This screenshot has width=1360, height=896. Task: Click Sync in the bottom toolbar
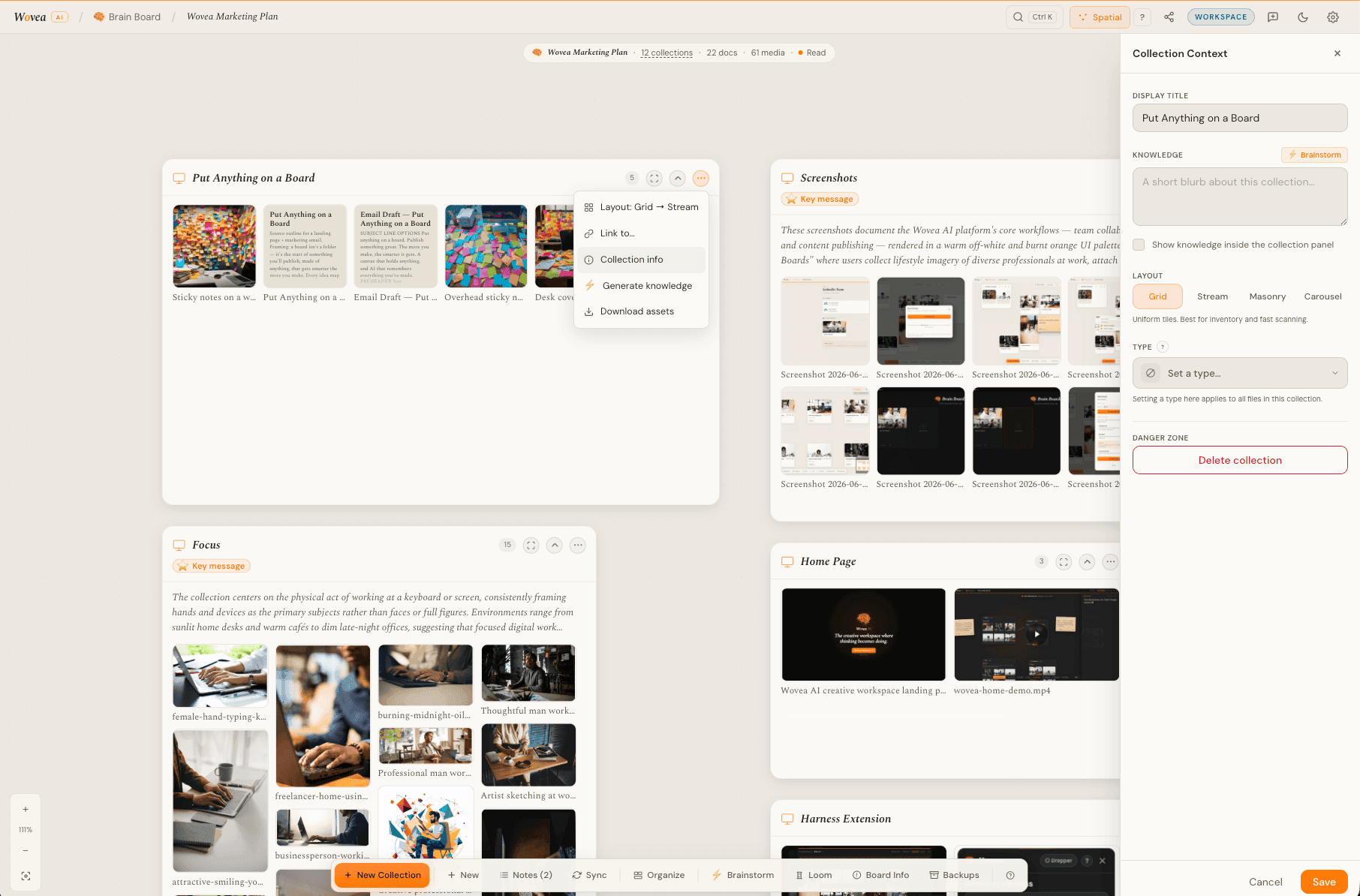pos(589,875)
